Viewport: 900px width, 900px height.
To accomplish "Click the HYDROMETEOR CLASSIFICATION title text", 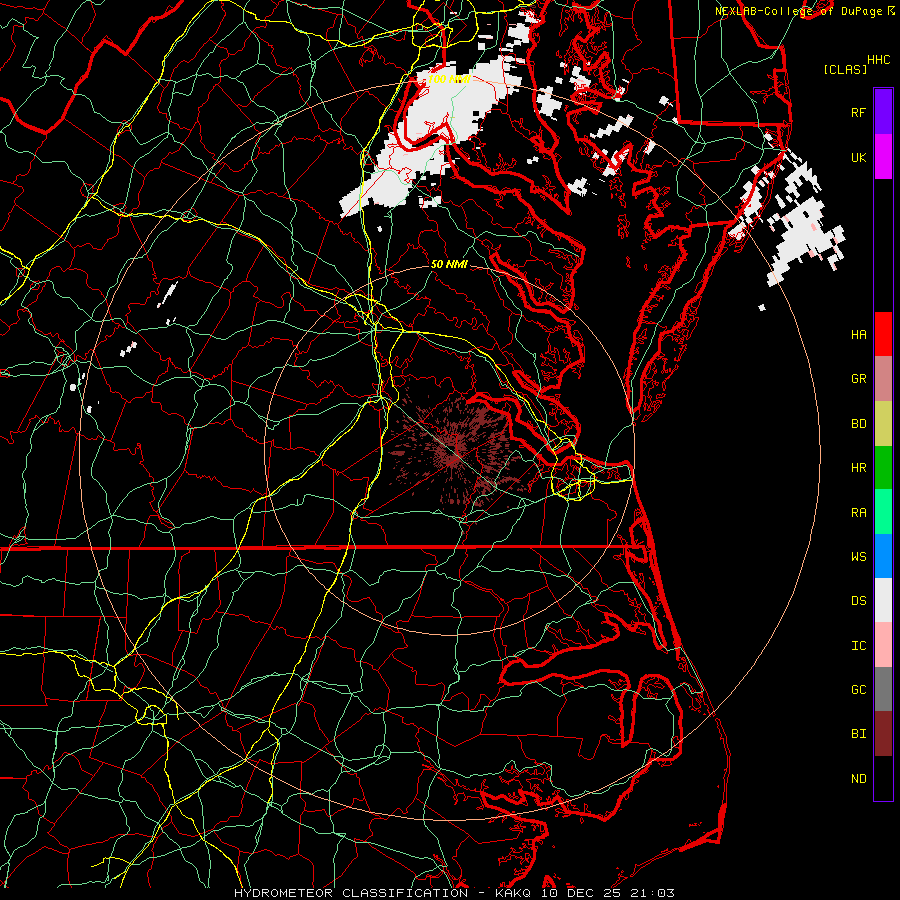I will (x=351, y=893).
